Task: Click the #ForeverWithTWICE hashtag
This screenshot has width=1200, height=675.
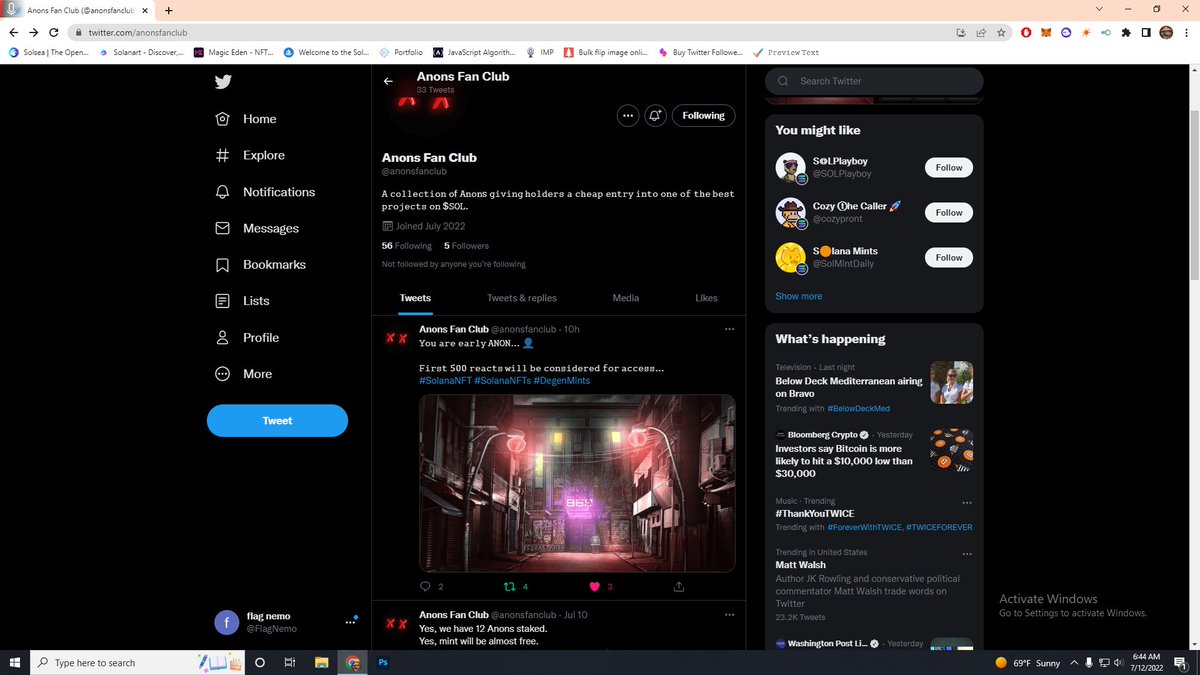Action: pos(864,527)
